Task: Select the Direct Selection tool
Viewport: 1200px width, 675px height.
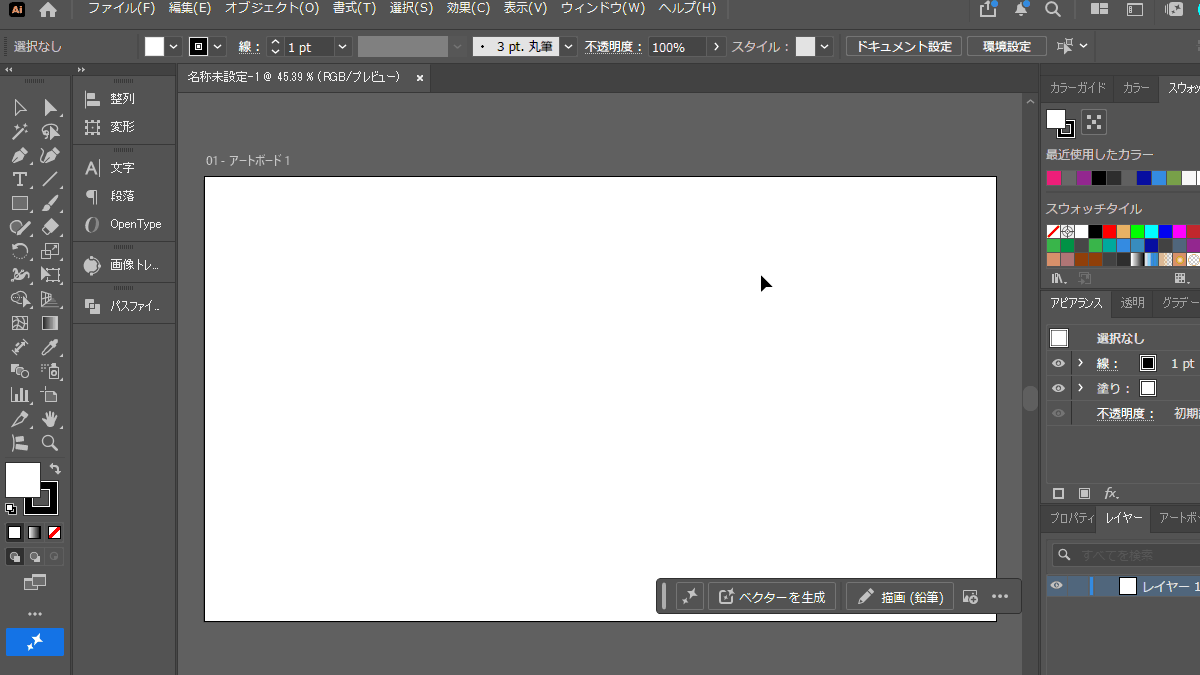Action: point(50,107)
